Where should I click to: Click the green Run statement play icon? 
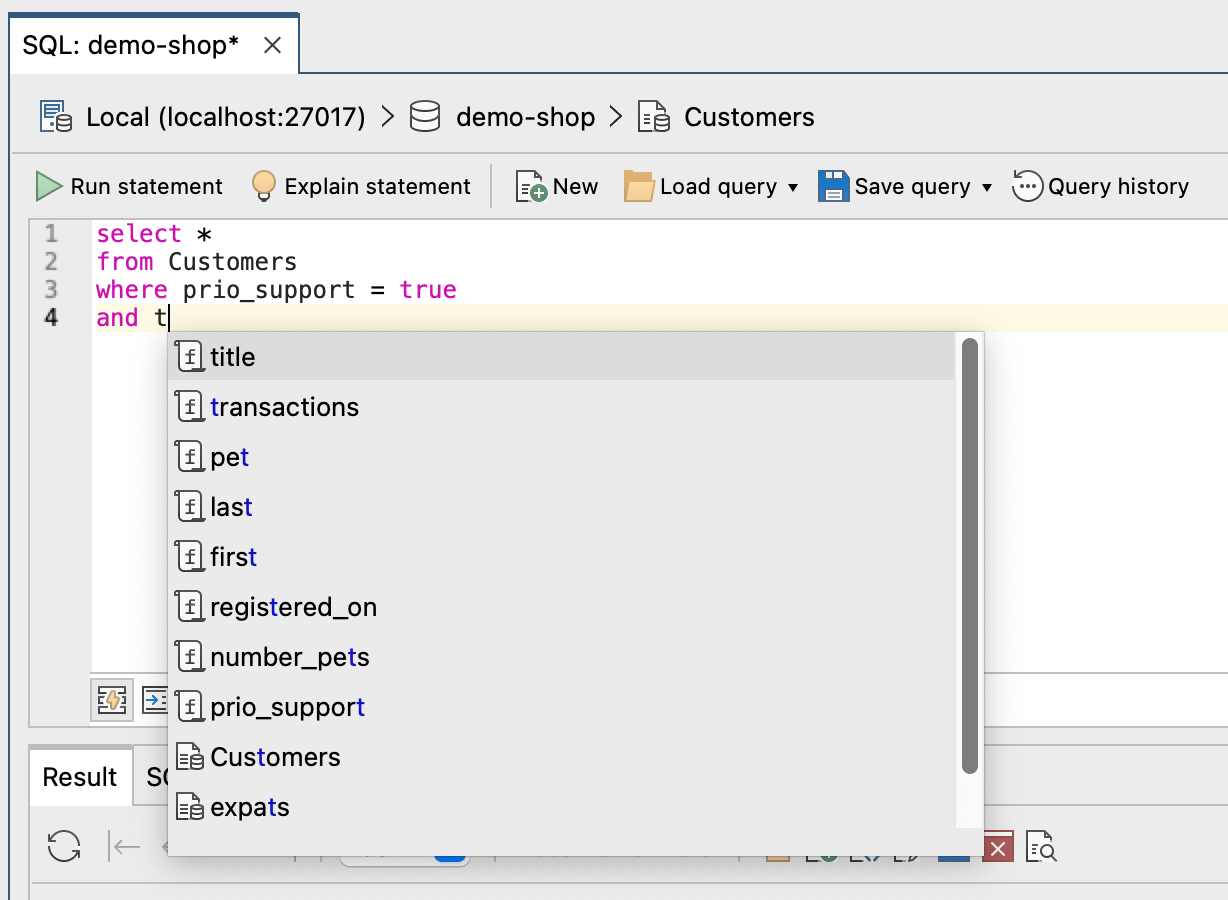click(x=49, y=187)
